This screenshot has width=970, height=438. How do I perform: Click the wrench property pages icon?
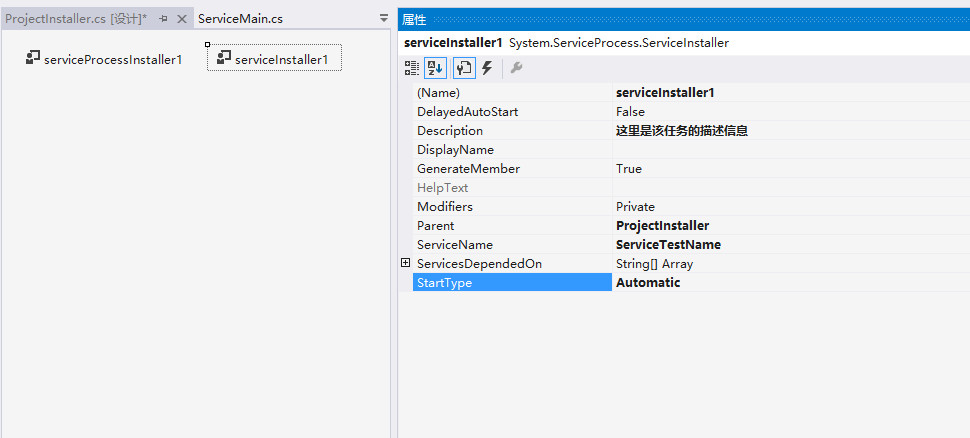tap(516, 68)
